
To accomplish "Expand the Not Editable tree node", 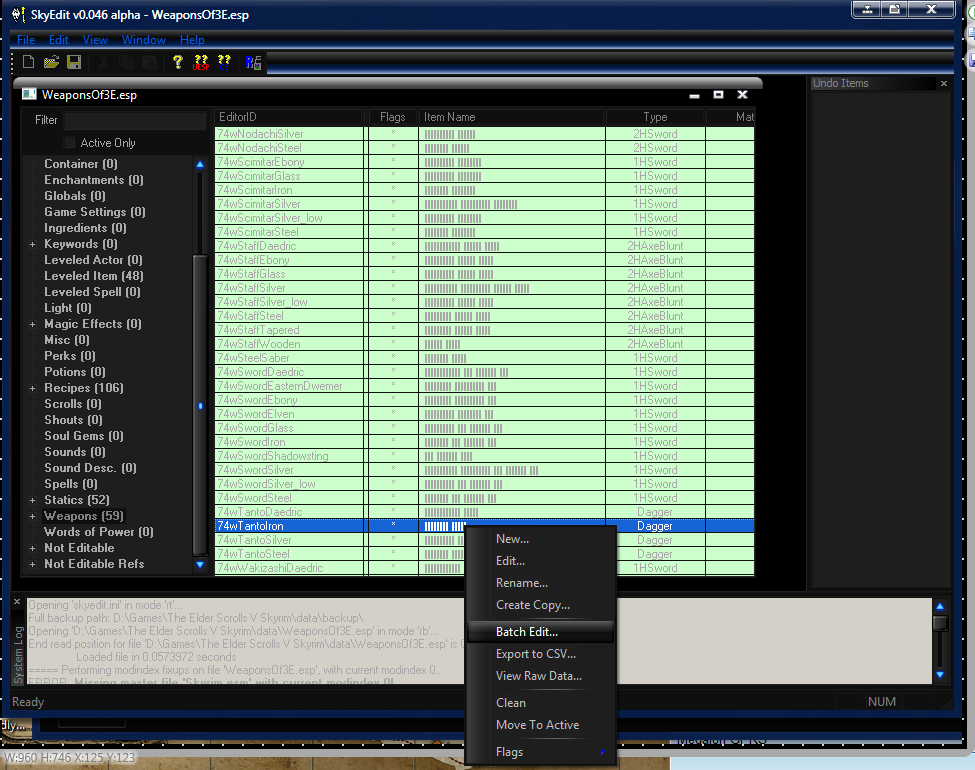I will click(x=32, y=549).
